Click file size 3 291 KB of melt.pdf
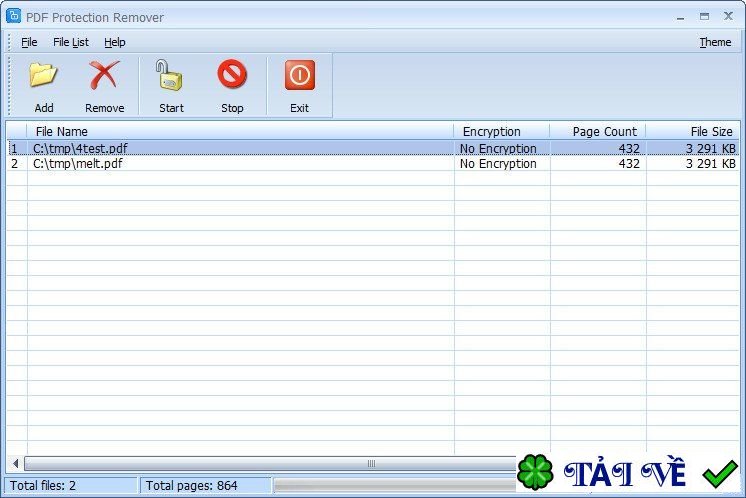The width and height of the screenshot is (746, 498). (711, 164)
